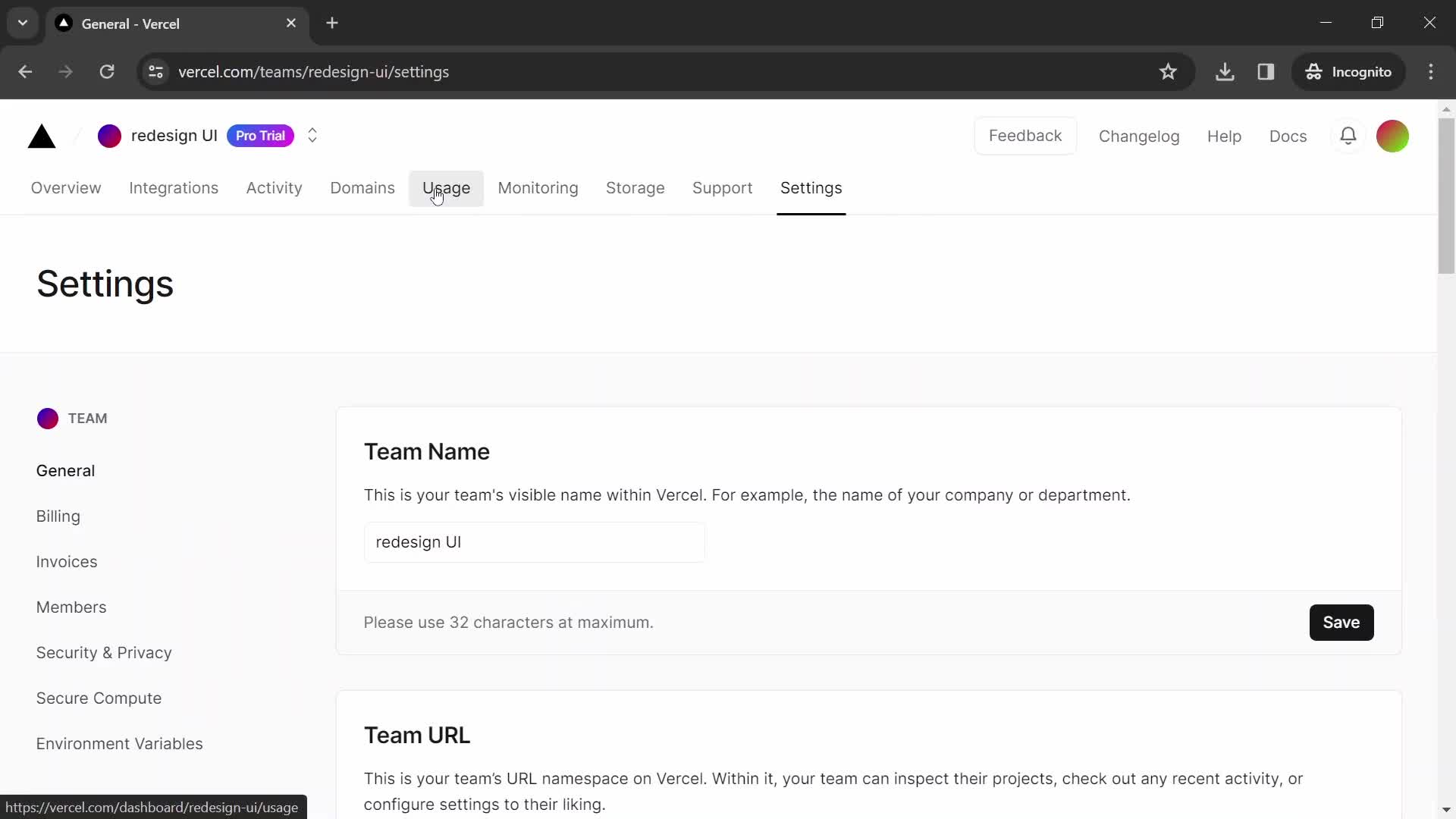Navigate to the Members settings section

[x=71, y=606]
